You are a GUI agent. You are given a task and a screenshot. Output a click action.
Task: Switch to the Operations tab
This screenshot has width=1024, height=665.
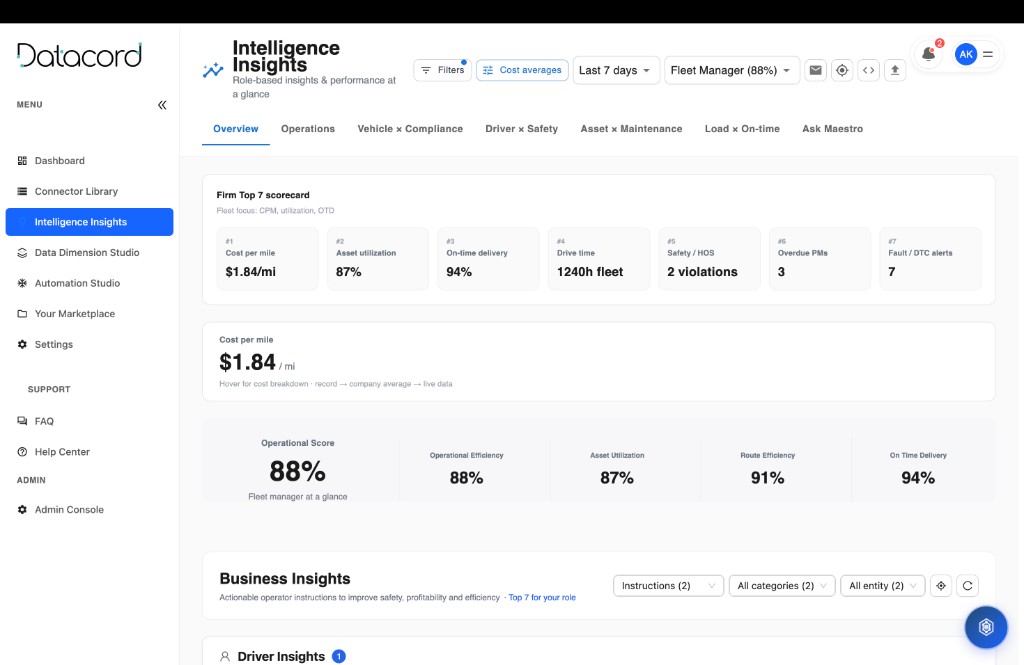click(x=308, y=129)
